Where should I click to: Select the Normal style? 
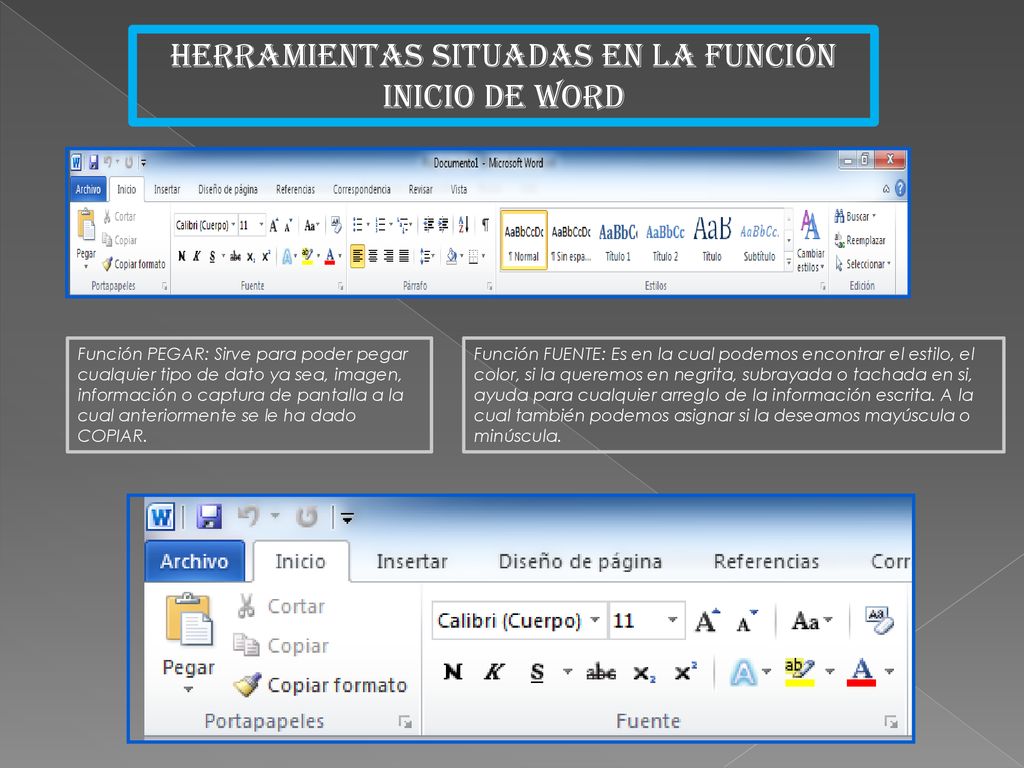pyautogui.click(x=524, y=240)
